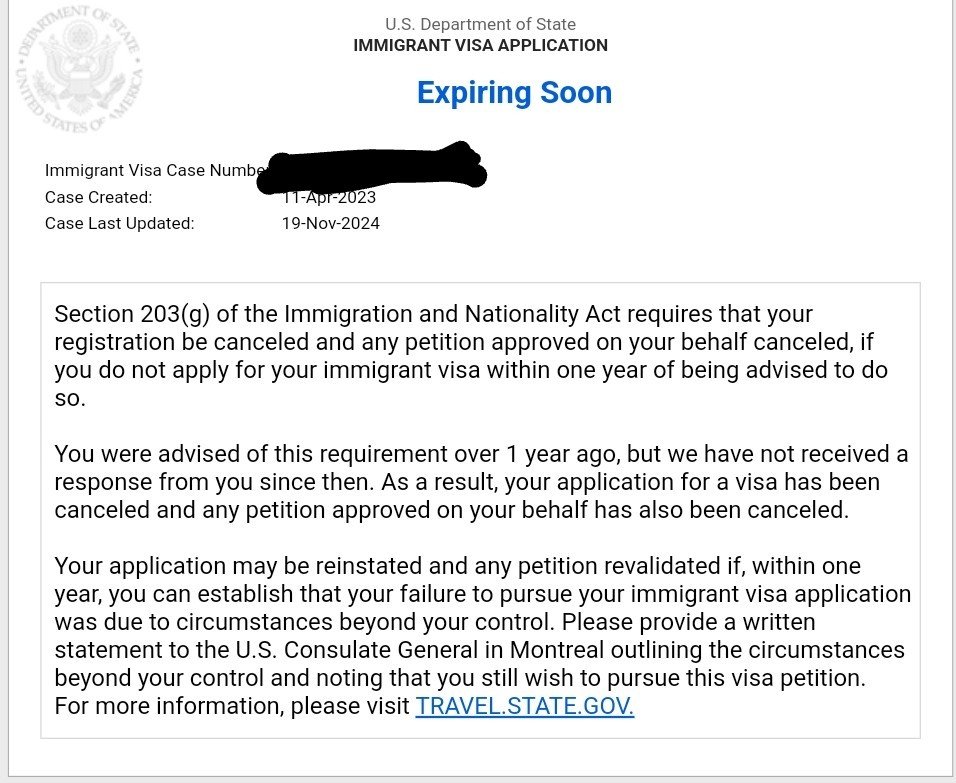This screenshot has height=783, width=956.
Task: Click the Immigrant Visa Case Number label
Action: click(155, 170)
